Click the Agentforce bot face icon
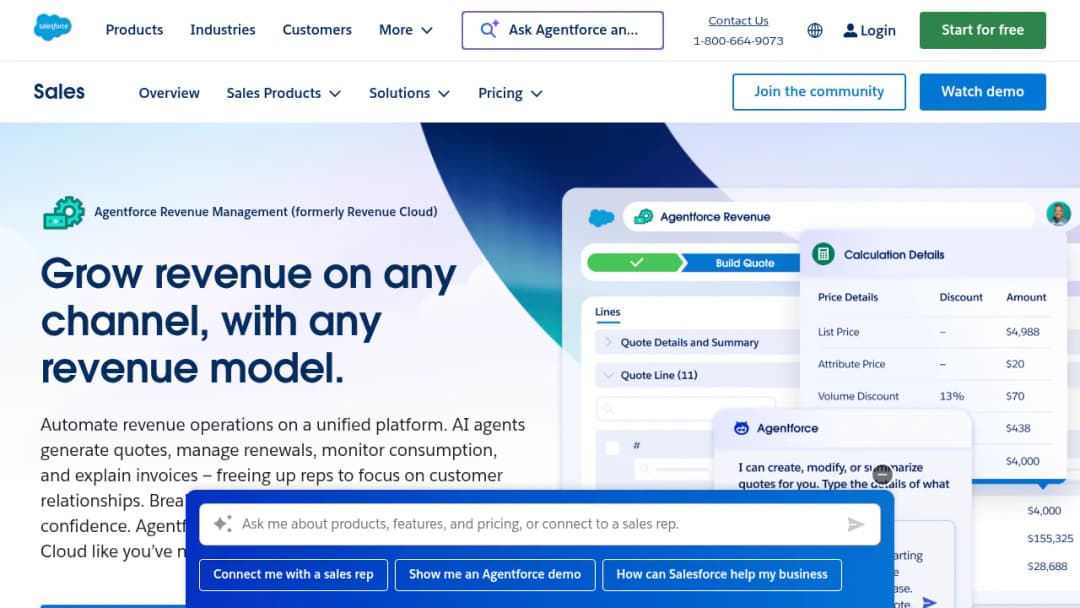This screenshot has height=608, width=1080. pos(741,428)
